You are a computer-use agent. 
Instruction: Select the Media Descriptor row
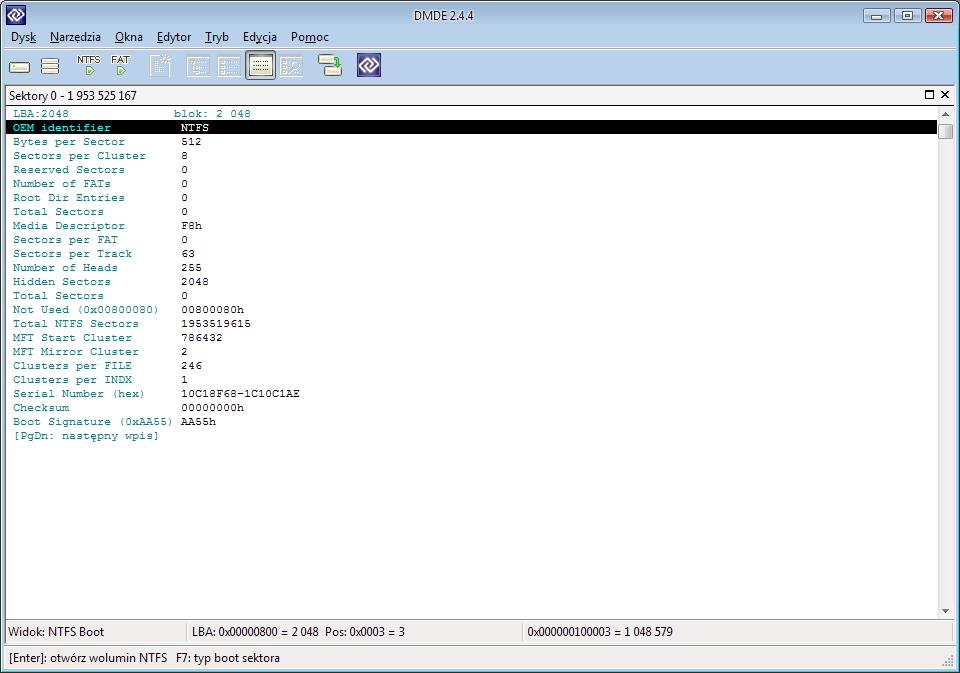pyautogui.click(x=471, y=225)
